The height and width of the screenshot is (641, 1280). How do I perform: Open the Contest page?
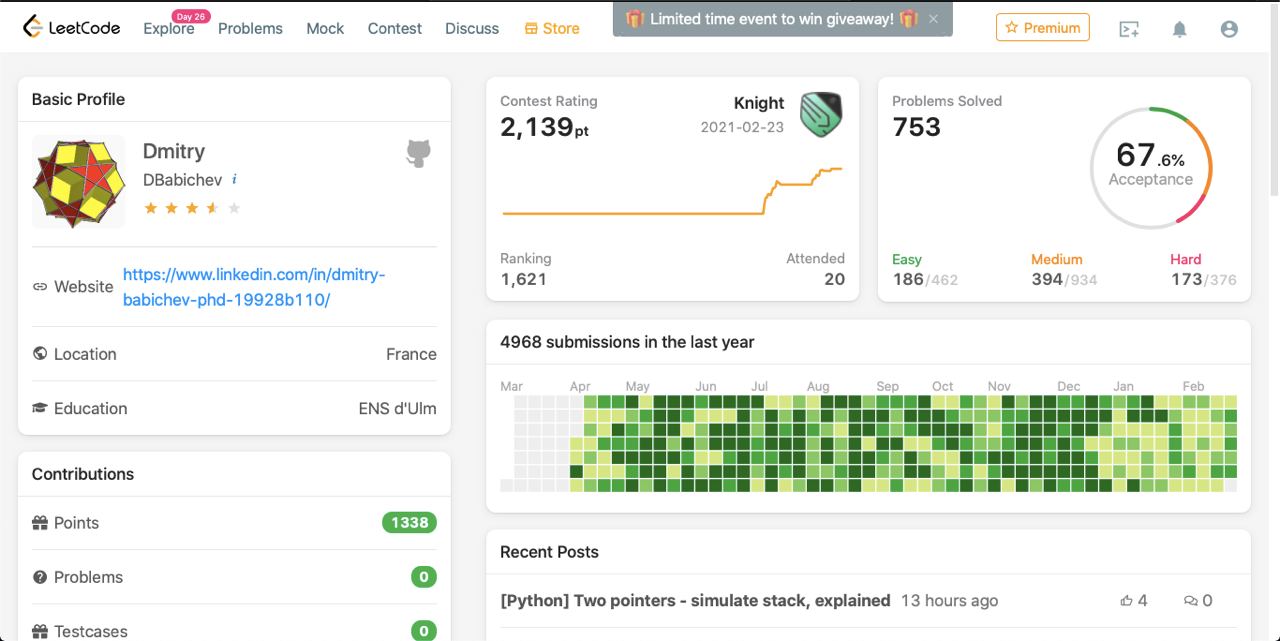[x=395, y=28]
